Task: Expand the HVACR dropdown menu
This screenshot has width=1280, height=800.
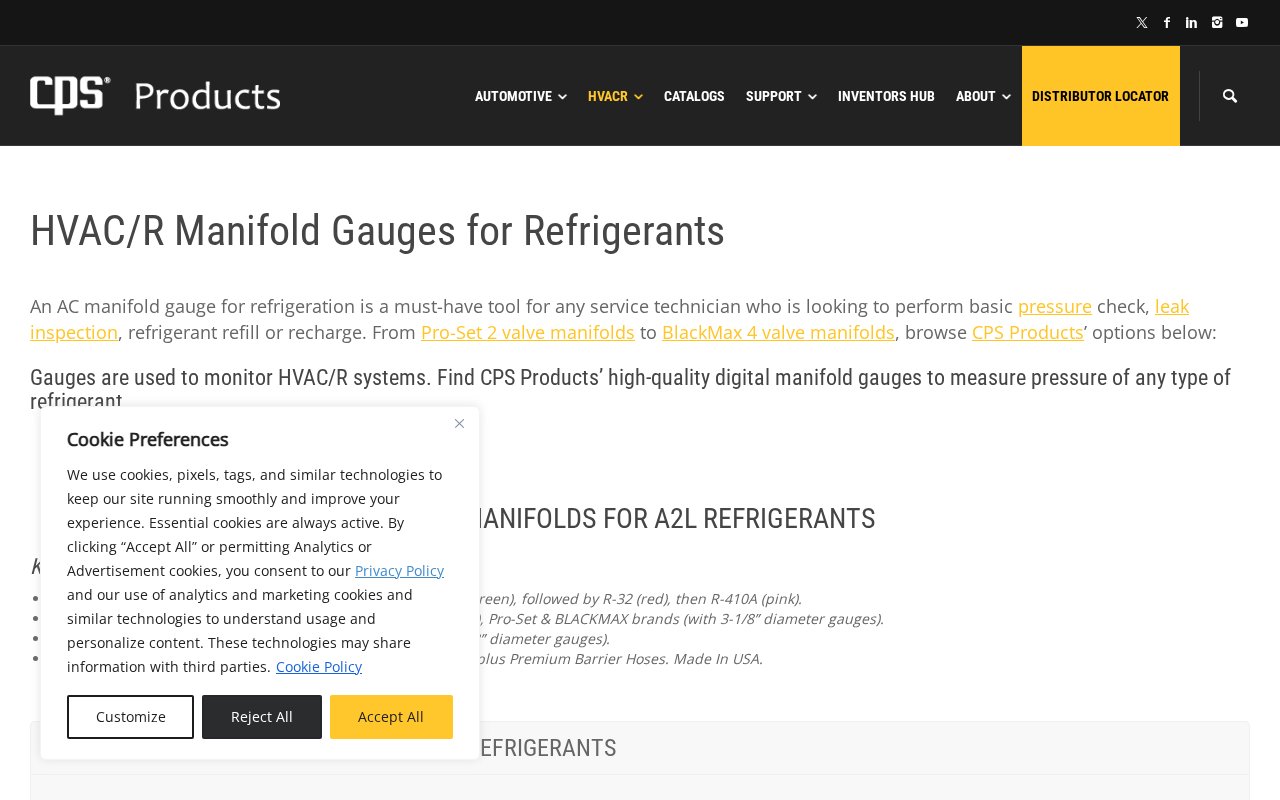Action: coord(614,96)
